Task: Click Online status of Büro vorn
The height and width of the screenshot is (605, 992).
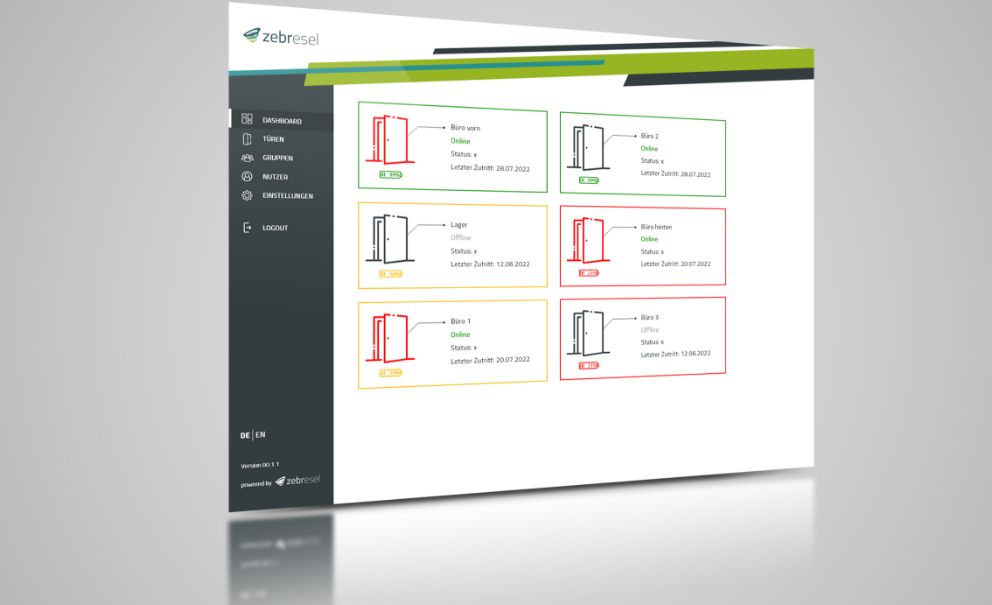Action: point(460,141)
